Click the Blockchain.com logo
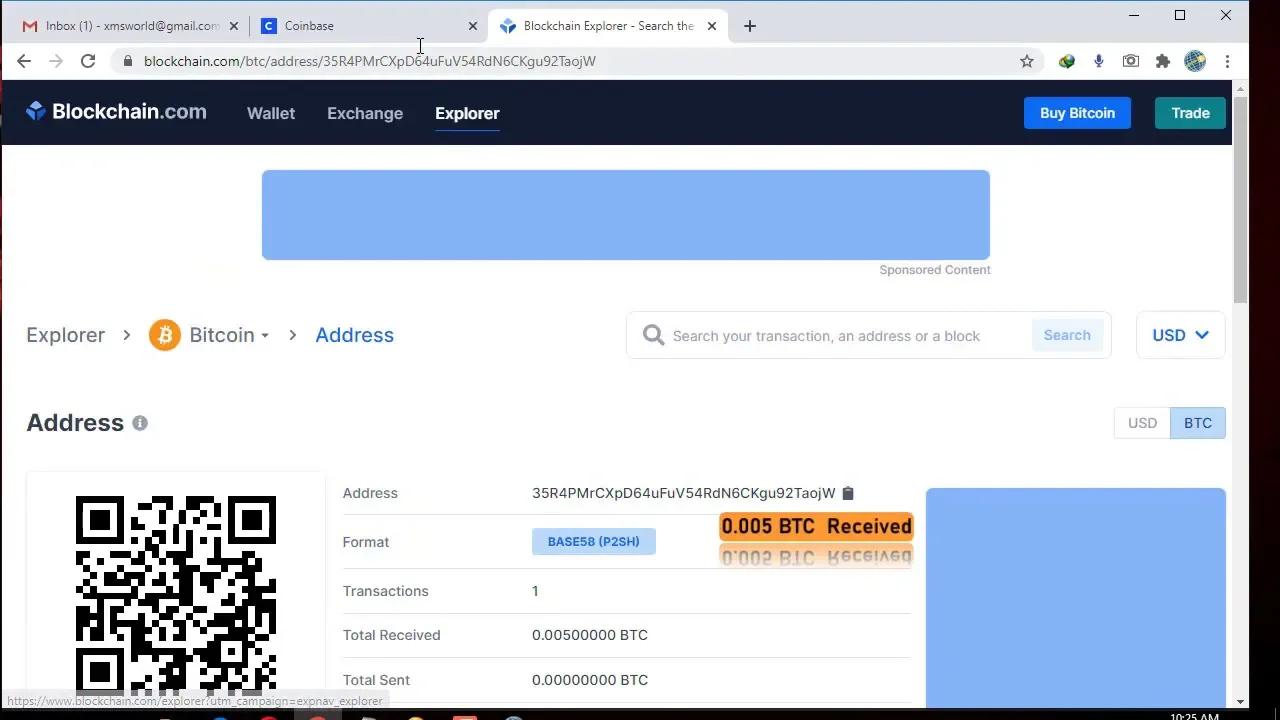 [x=115, y=111]
